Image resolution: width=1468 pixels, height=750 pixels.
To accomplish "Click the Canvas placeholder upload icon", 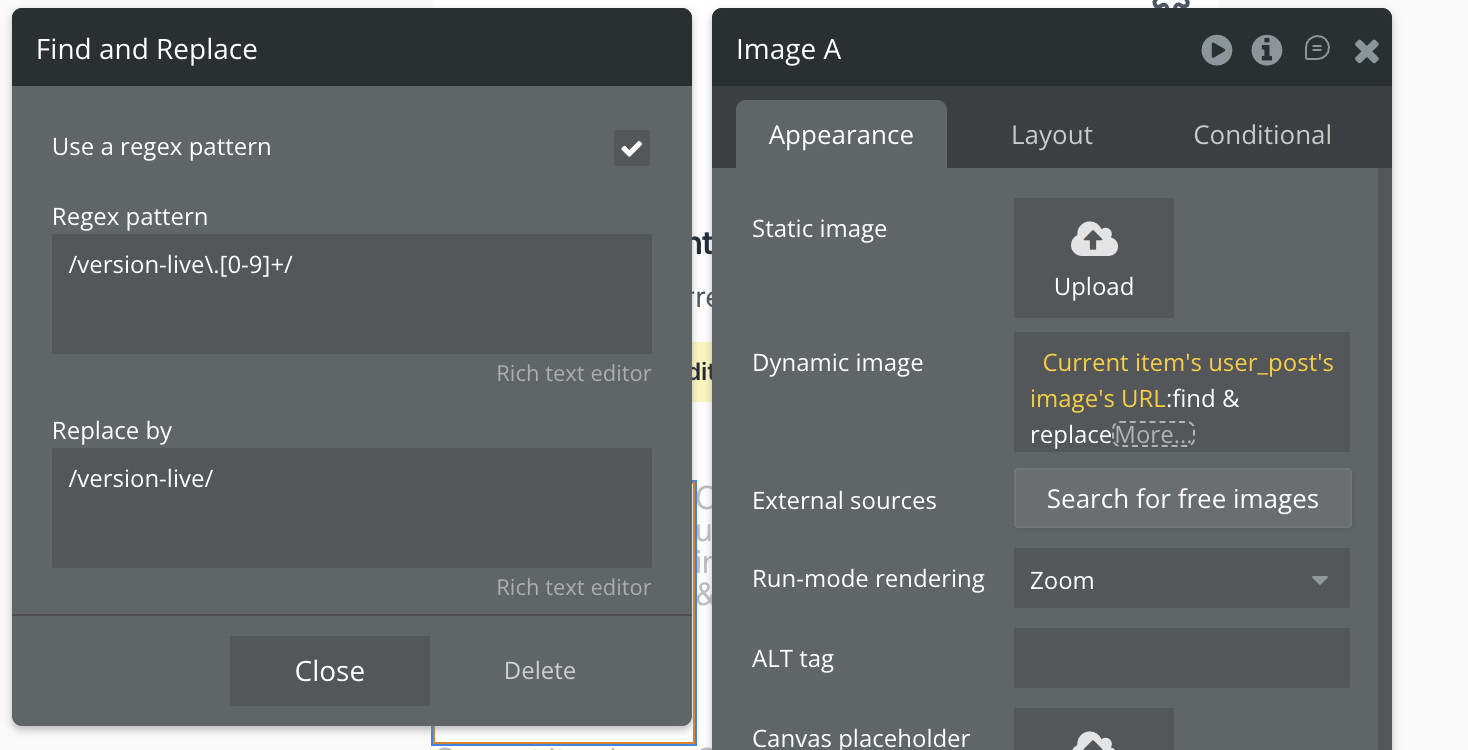I will pyautogui.click(x=1093, y=738).
